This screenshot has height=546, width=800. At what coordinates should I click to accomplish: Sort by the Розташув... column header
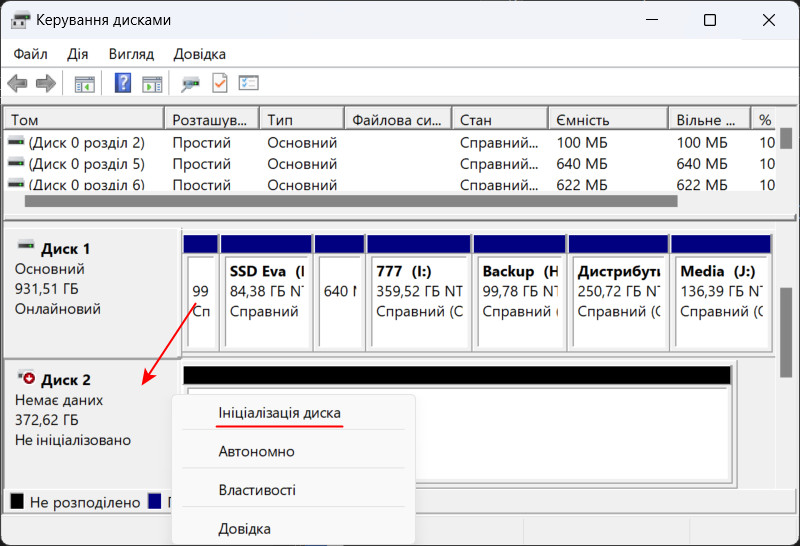[212, 120]
